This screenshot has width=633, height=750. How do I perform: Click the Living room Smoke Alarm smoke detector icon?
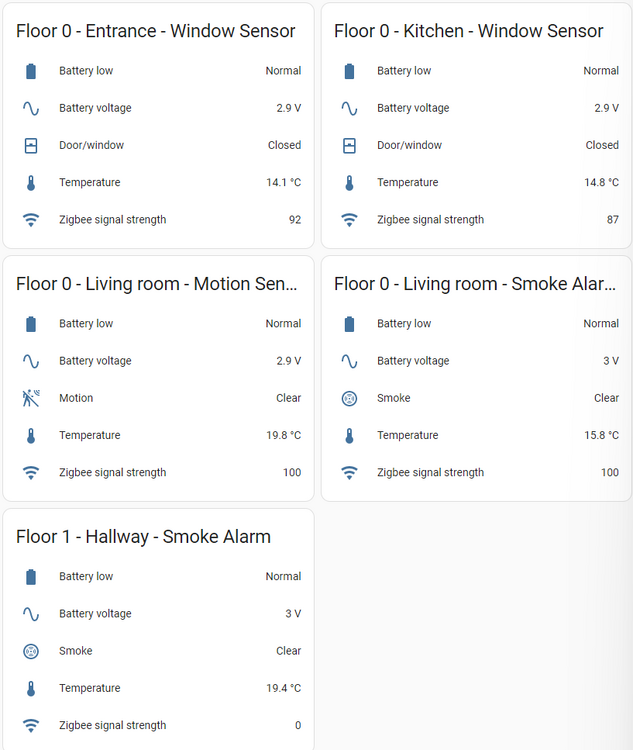[x=349, y=398]
